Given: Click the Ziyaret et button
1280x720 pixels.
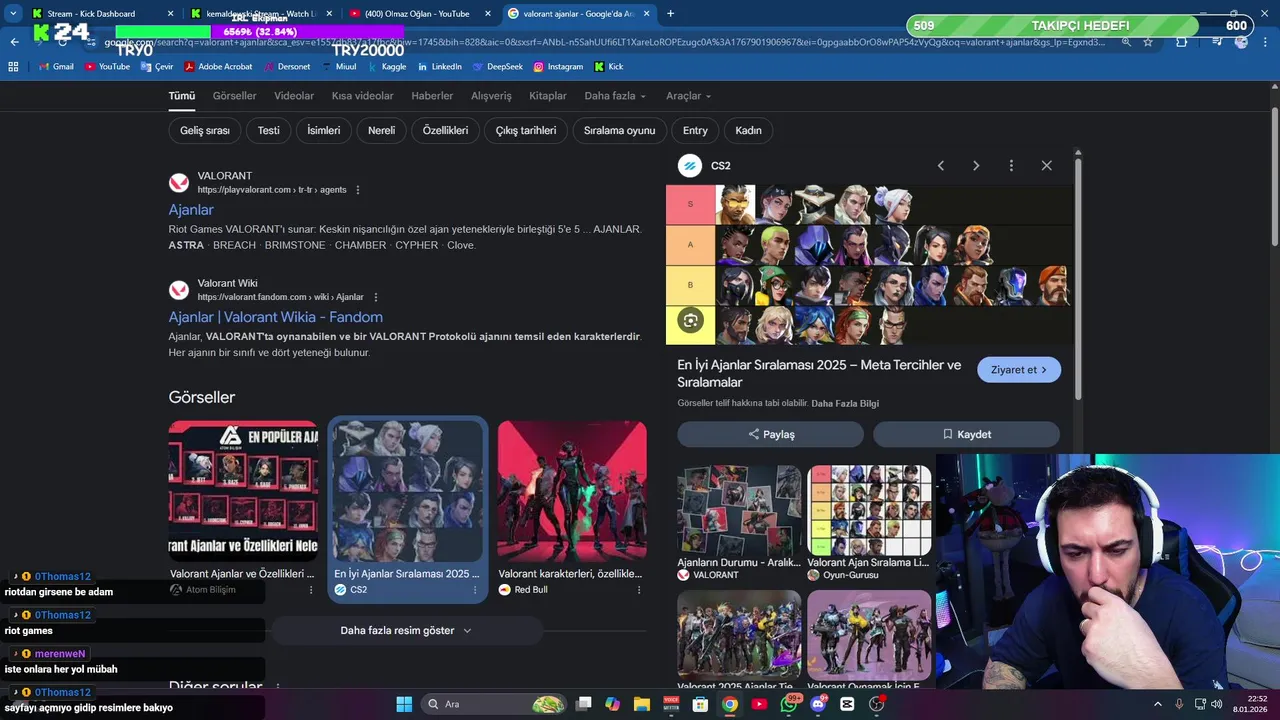Looking at the screenshot, I should click(x=1019, y=370).
